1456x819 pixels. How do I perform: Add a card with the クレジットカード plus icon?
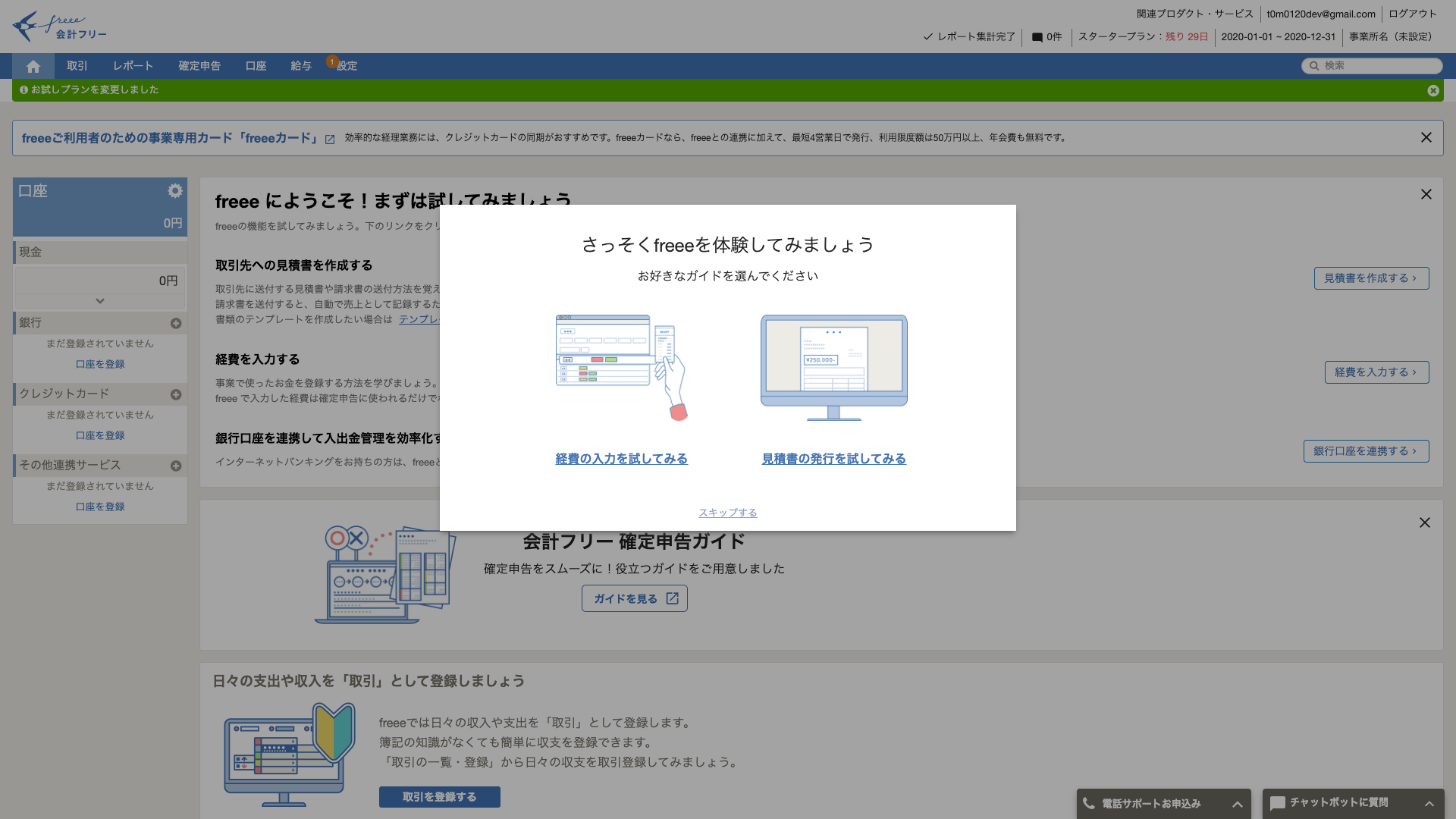tap(176, 395)
